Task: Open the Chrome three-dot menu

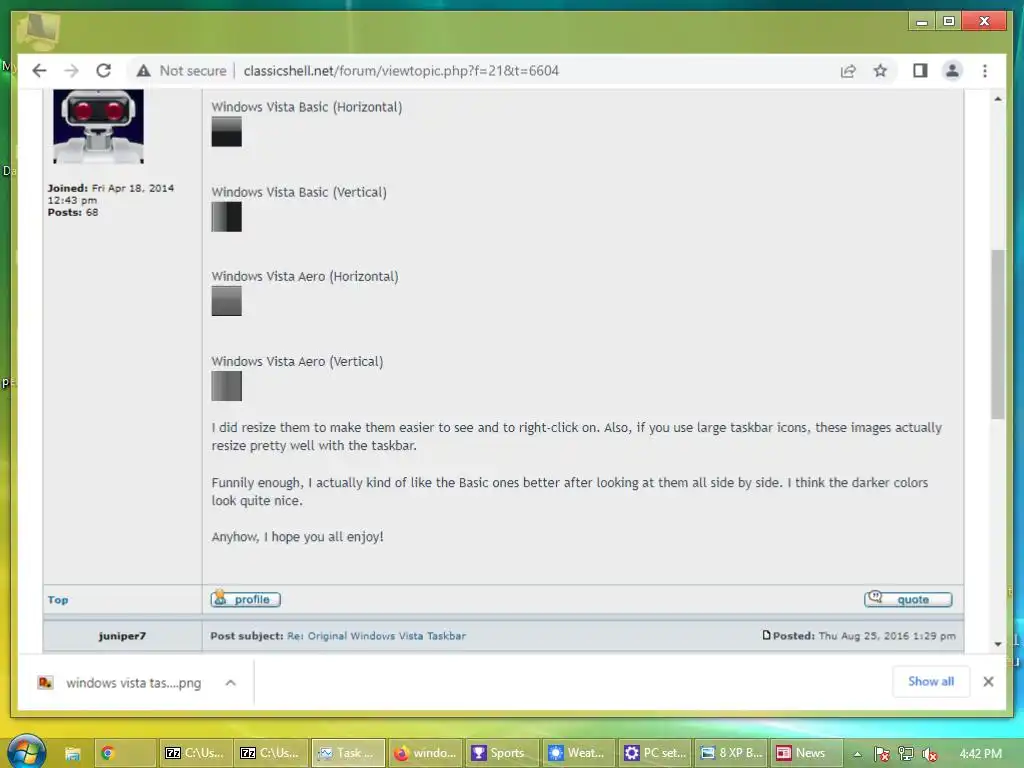Action: (985, 71)
